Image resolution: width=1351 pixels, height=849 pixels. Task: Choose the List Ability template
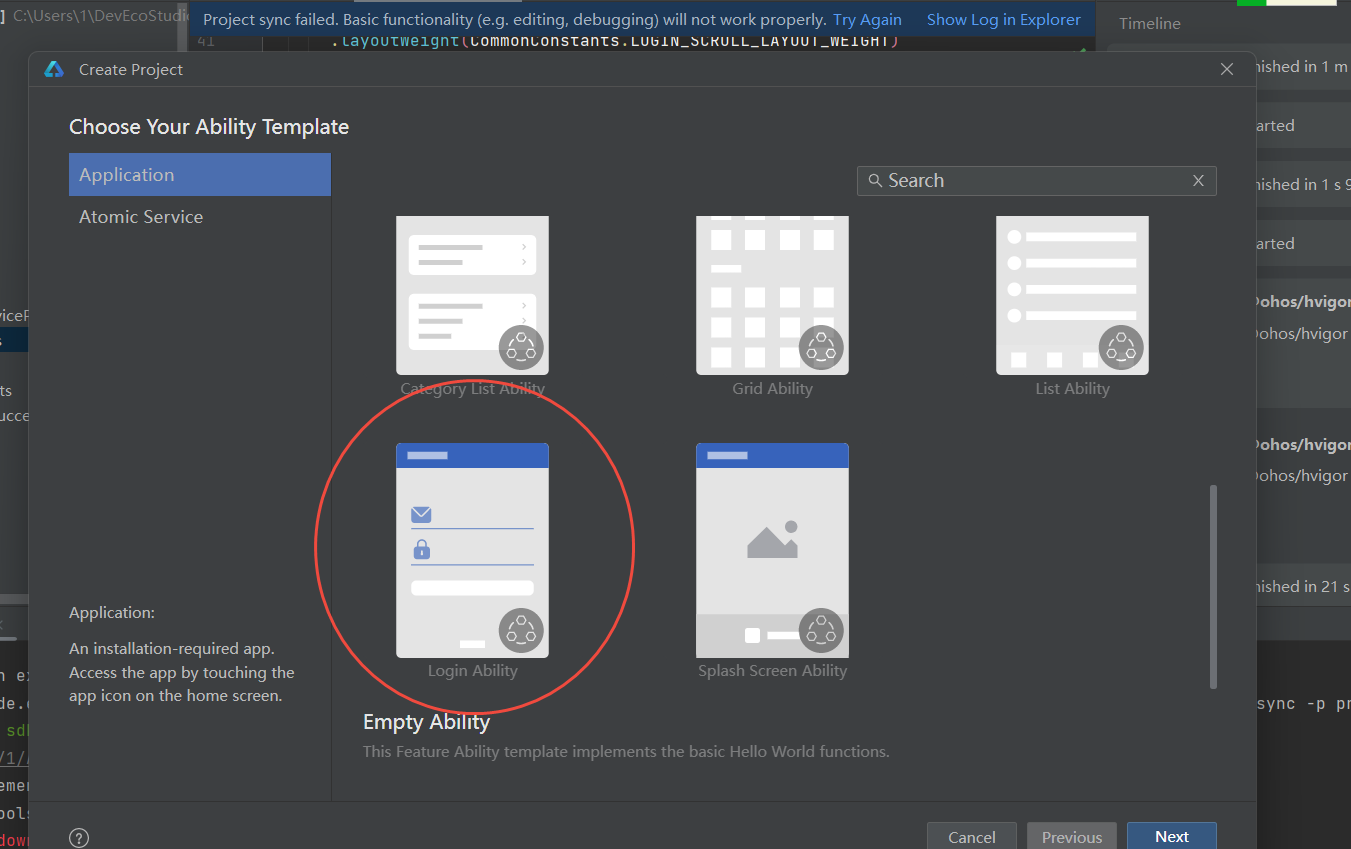click(1072, 296)
